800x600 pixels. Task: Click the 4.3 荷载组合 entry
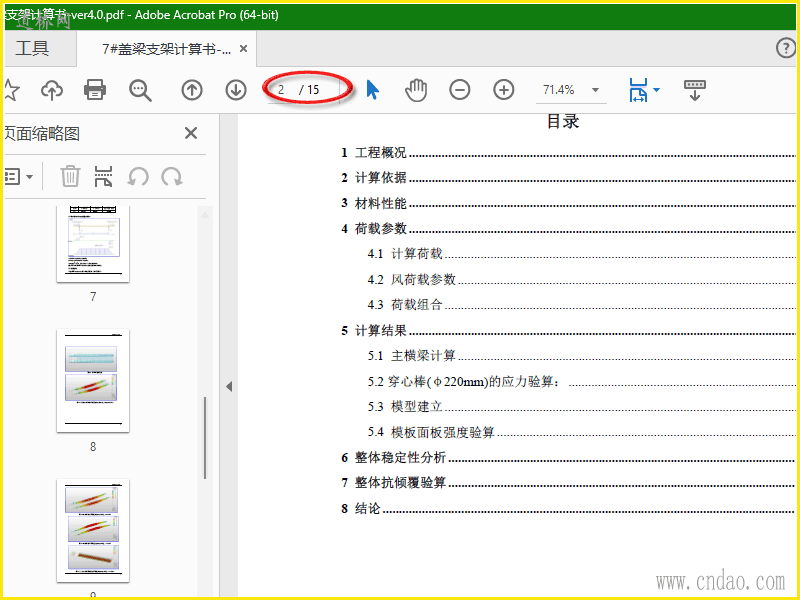tap(581, 305)
